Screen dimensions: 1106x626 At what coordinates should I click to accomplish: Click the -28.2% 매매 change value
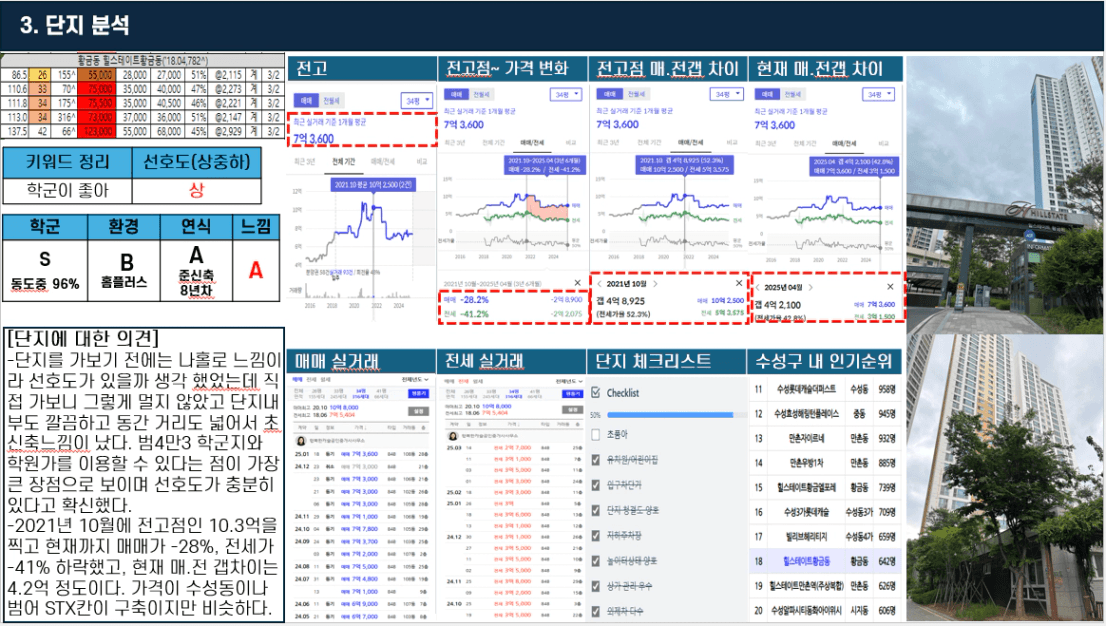[x=474, y=300]
